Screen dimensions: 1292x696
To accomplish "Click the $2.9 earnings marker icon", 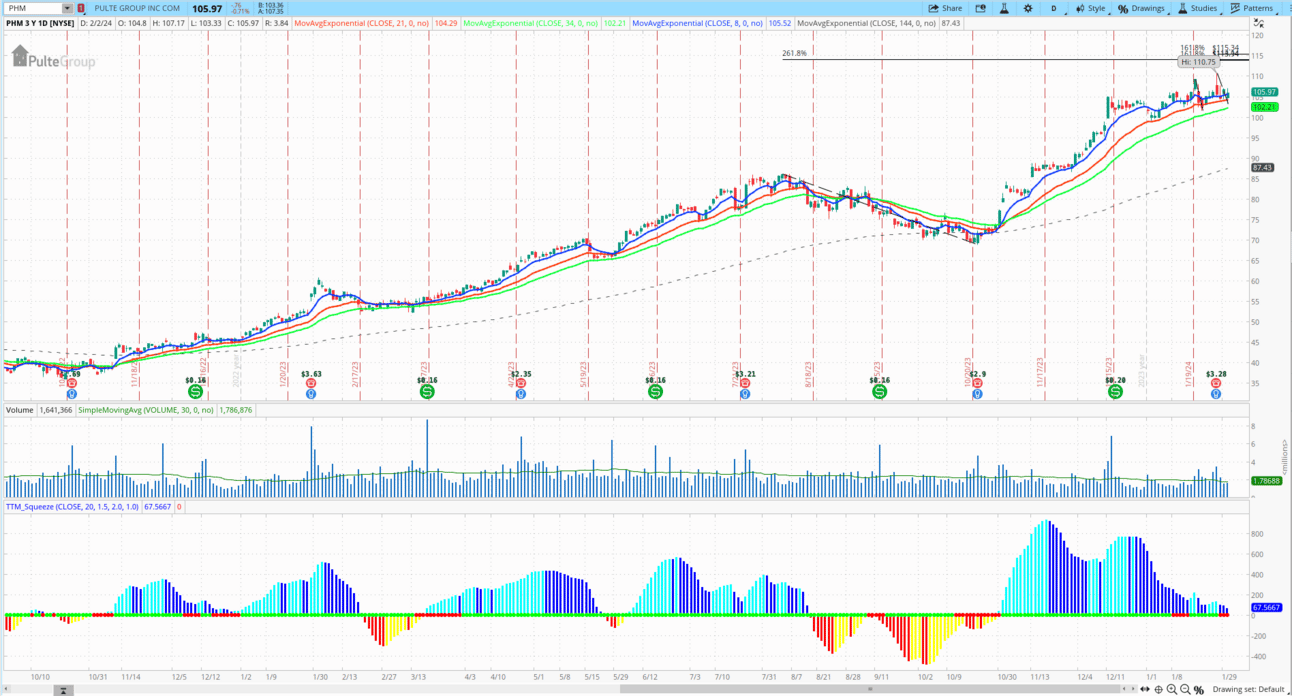I will pyautogui.click(x=977, y=384).
